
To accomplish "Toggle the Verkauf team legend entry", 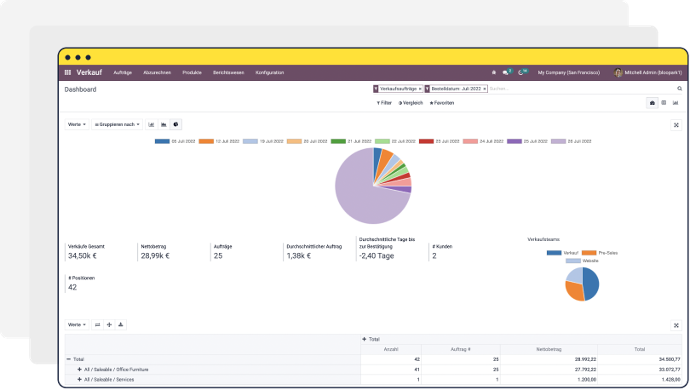I will click(563, 253).
